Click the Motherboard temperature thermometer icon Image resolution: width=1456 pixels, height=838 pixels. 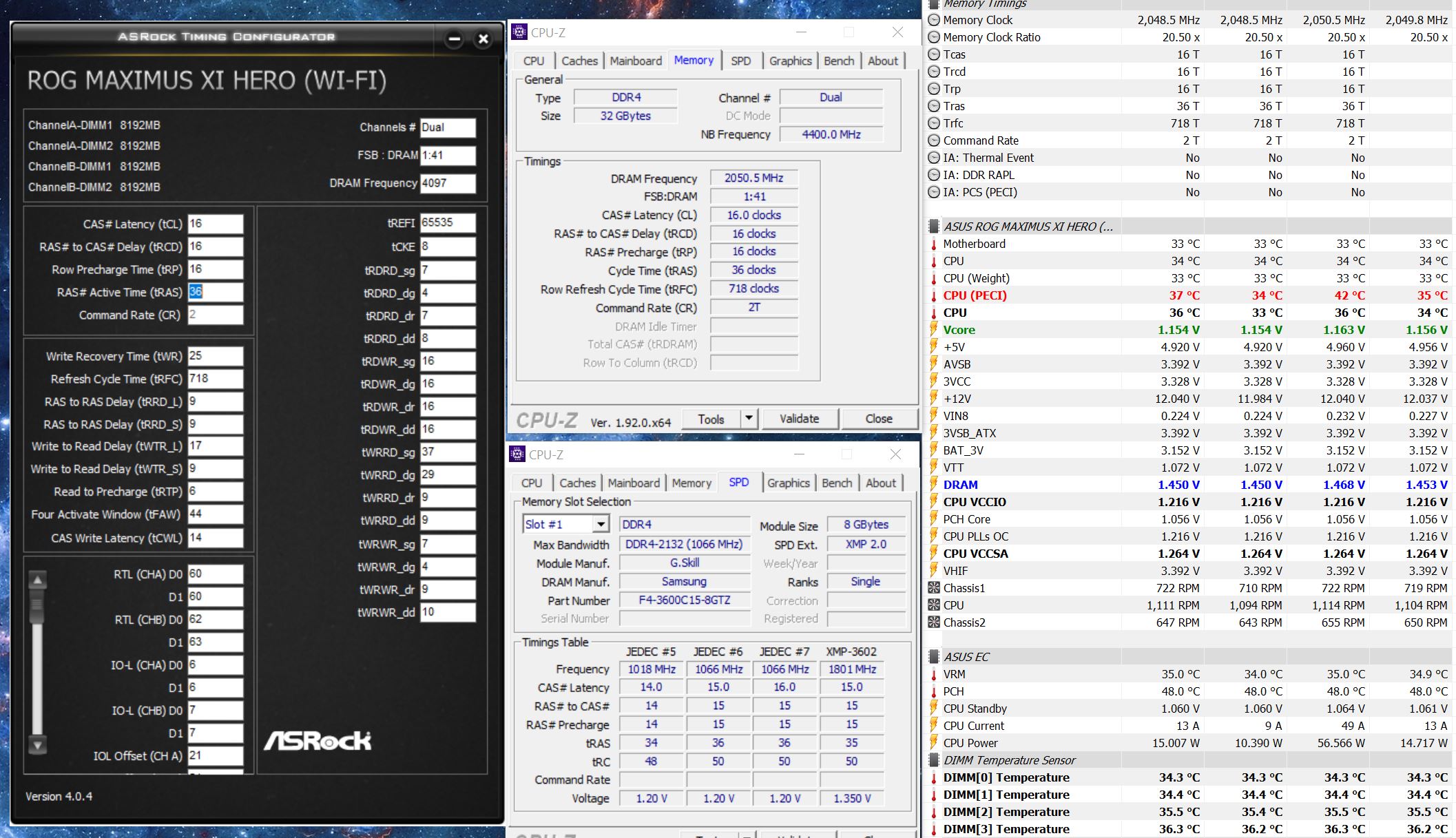point(935,244)
